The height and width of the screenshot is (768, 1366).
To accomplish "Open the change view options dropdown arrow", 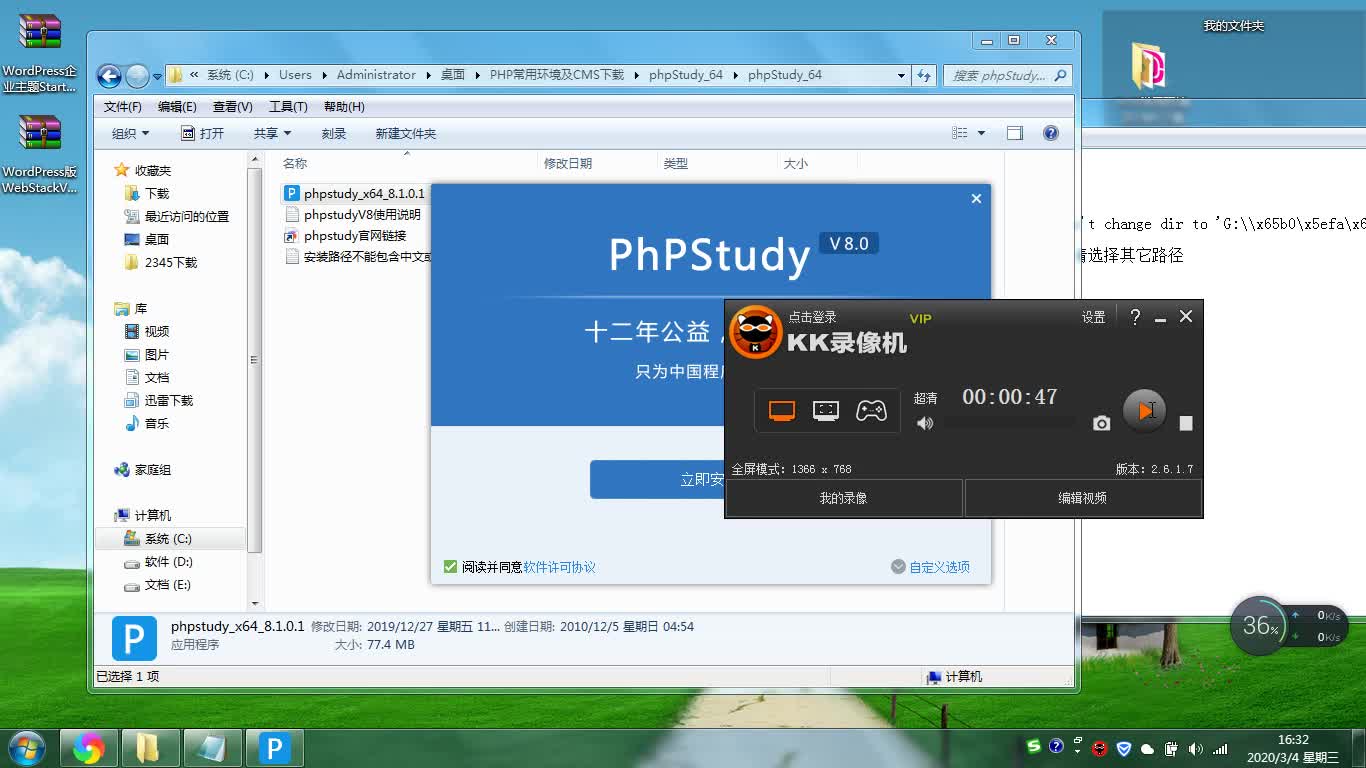I will (x=981, y=134).
